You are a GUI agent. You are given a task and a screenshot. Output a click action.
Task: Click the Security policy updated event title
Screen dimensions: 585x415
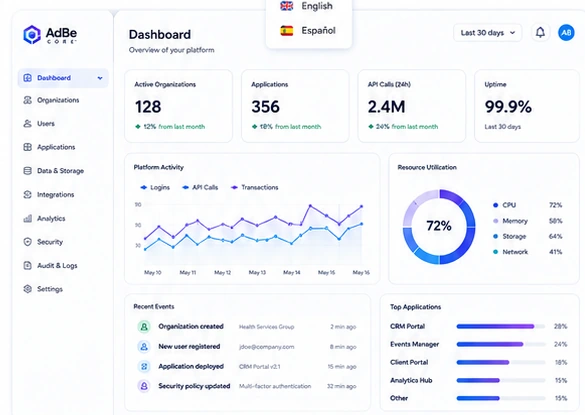(x=194, y=386)
